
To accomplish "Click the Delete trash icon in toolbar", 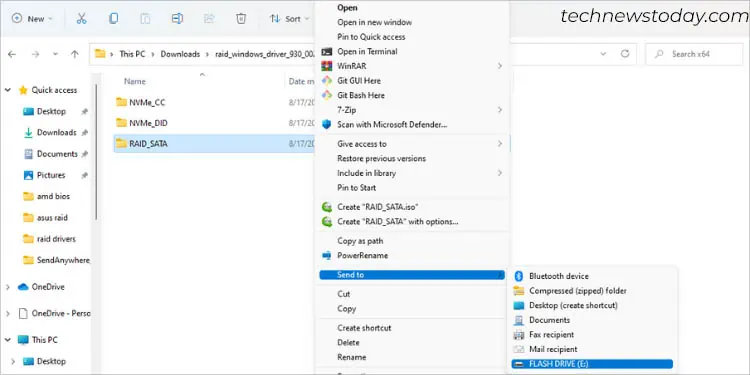I will click(x=241, y=19).
